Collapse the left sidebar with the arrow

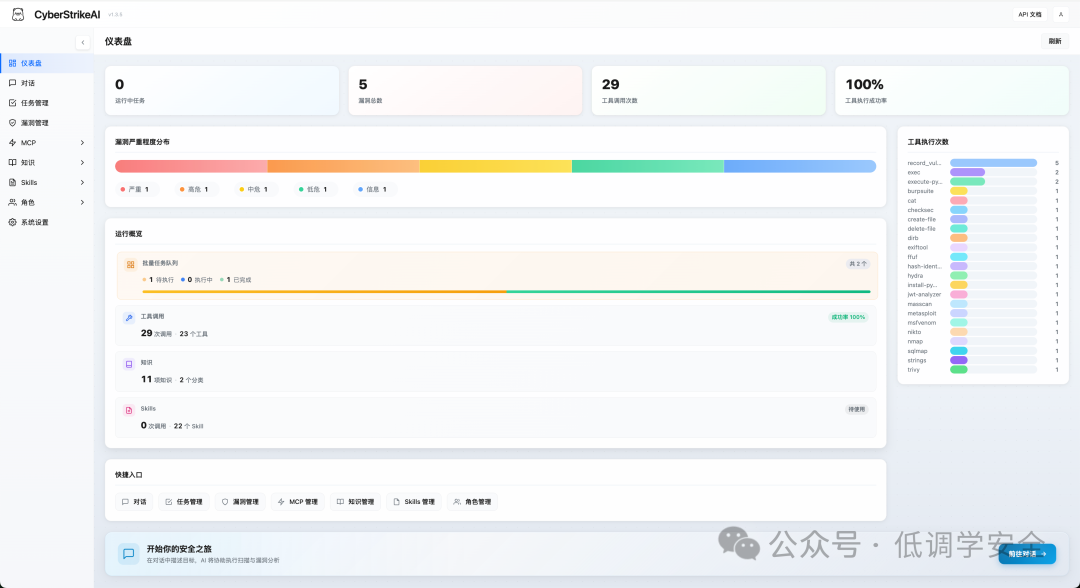tap(83, 43)
